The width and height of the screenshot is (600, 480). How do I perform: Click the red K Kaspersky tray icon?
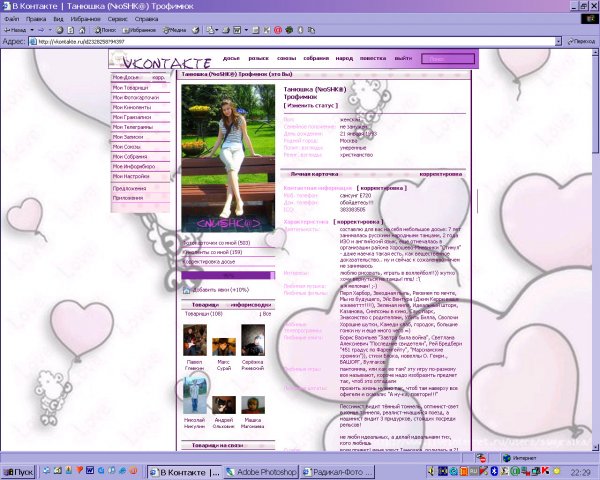(x=546, y=471)
